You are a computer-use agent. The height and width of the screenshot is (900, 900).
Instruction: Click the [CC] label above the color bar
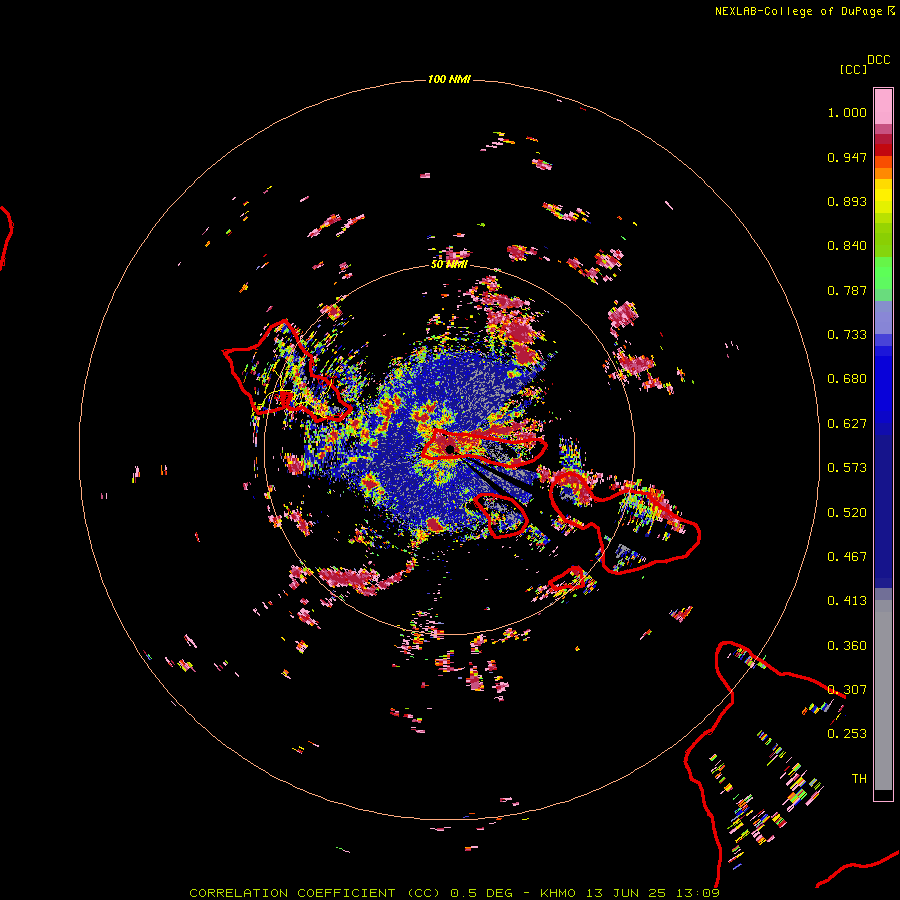pos(853,69)
